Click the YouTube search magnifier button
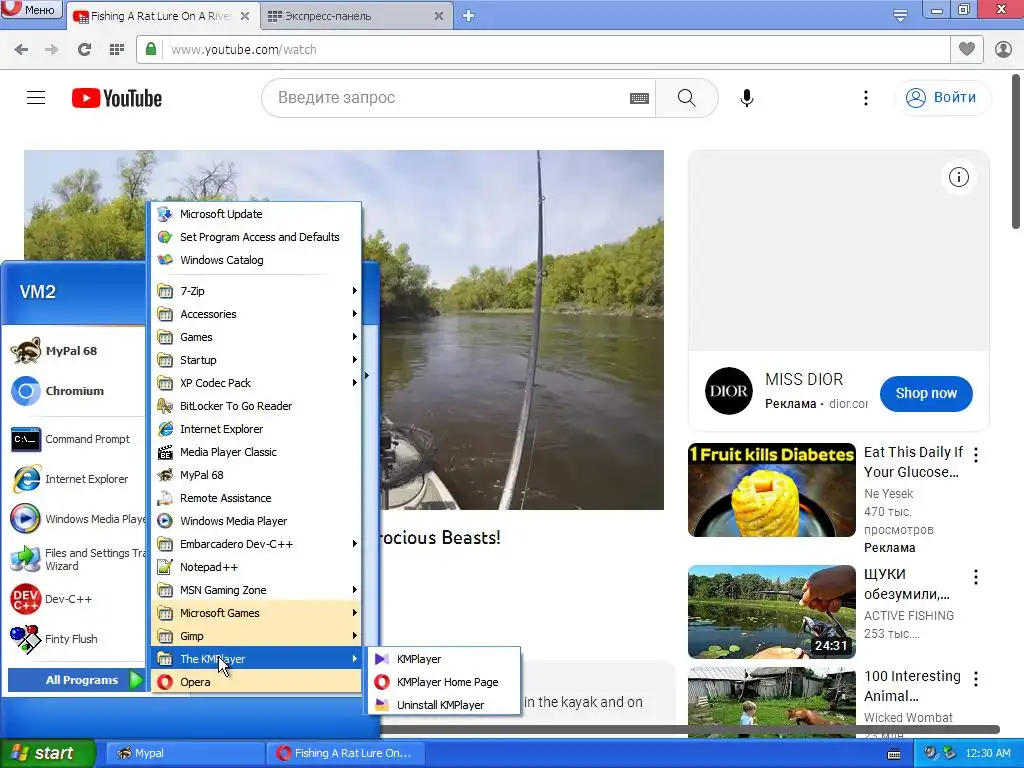Image resolution: width=1024 pixels, height=768 pixels. tap(686, 98)
